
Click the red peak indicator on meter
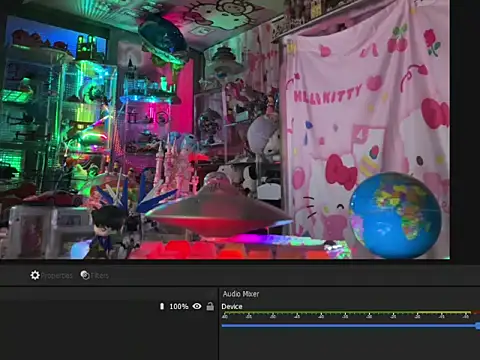[x=476, y=313]
